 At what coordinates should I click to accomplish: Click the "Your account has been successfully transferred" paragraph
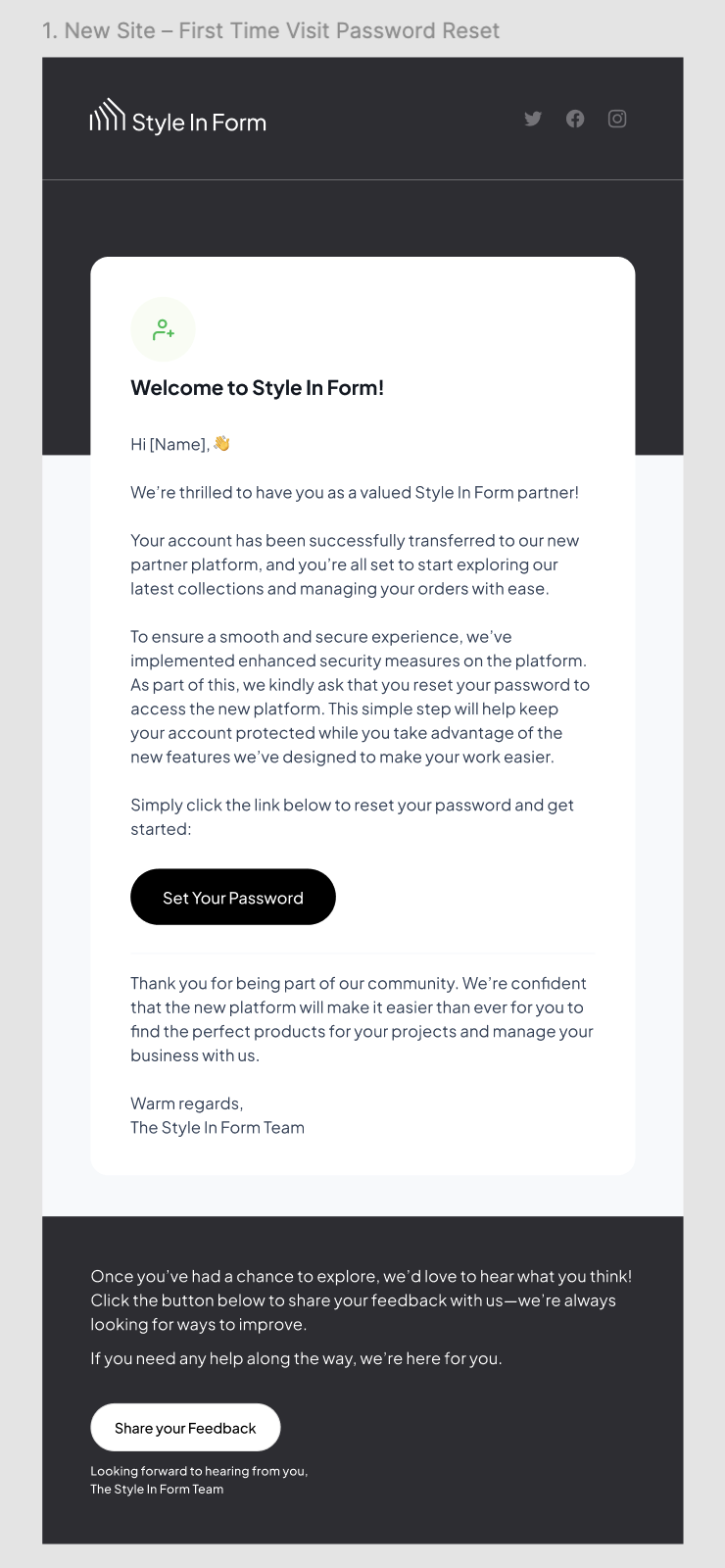point(355,564)
